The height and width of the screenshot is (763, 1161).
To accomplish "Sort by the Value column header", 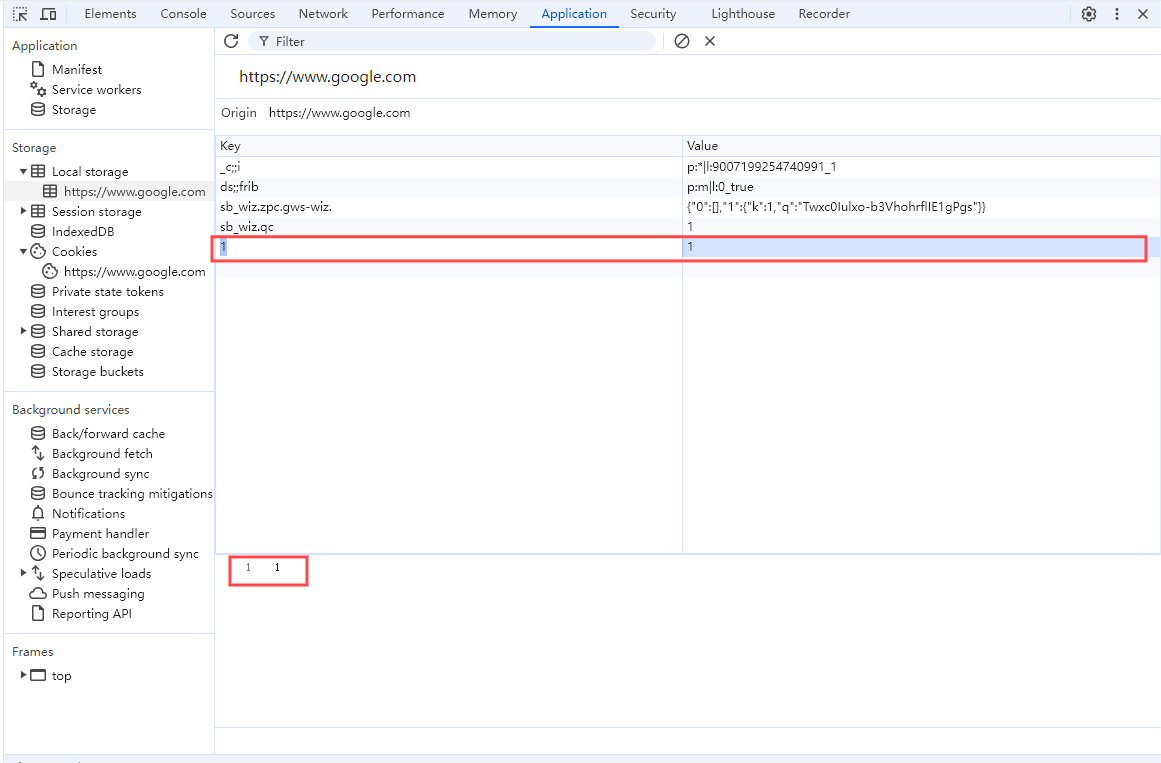I will tap(921, 146).
